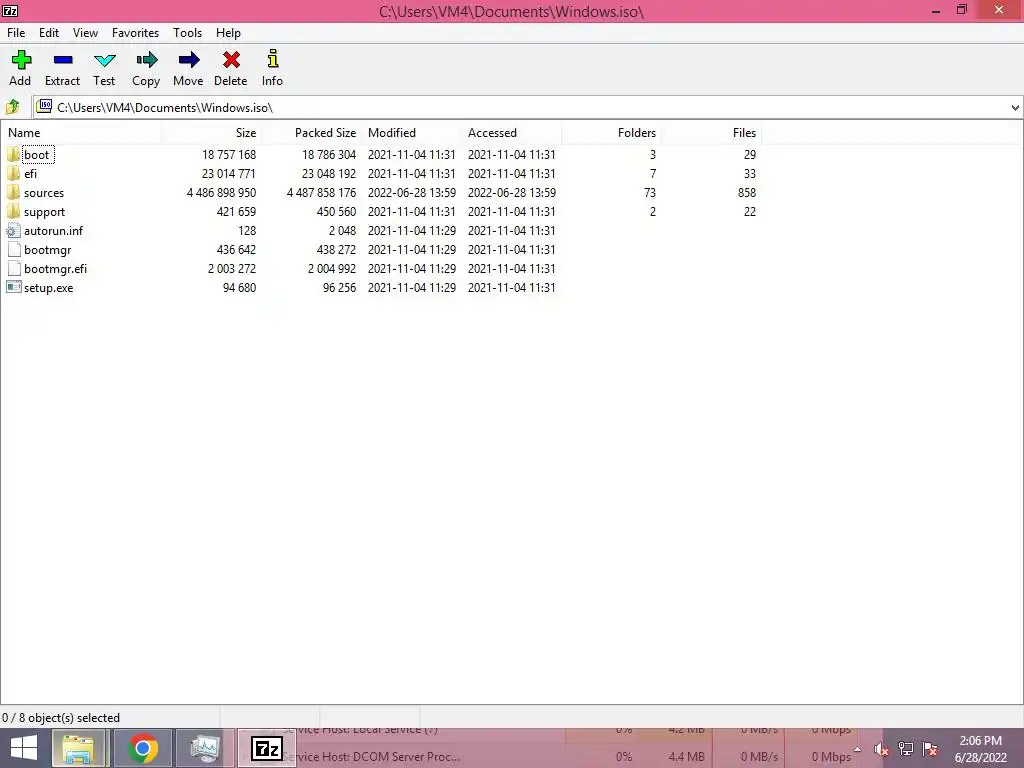Image resolution: width=1024 pixels, height=768 pixels.
Task: Select the support folder icon
Action: tap(13, 211)
